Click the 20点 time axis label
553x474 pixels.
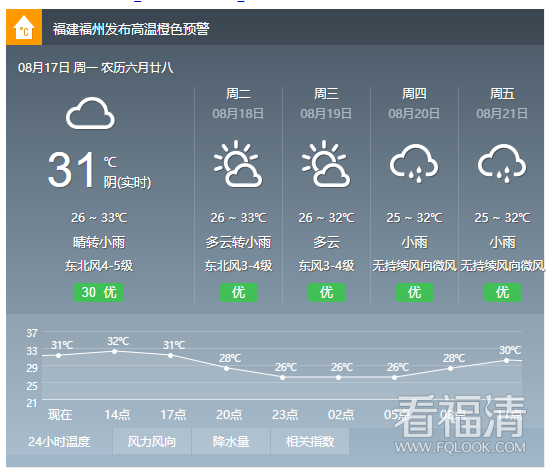[229, 414]
